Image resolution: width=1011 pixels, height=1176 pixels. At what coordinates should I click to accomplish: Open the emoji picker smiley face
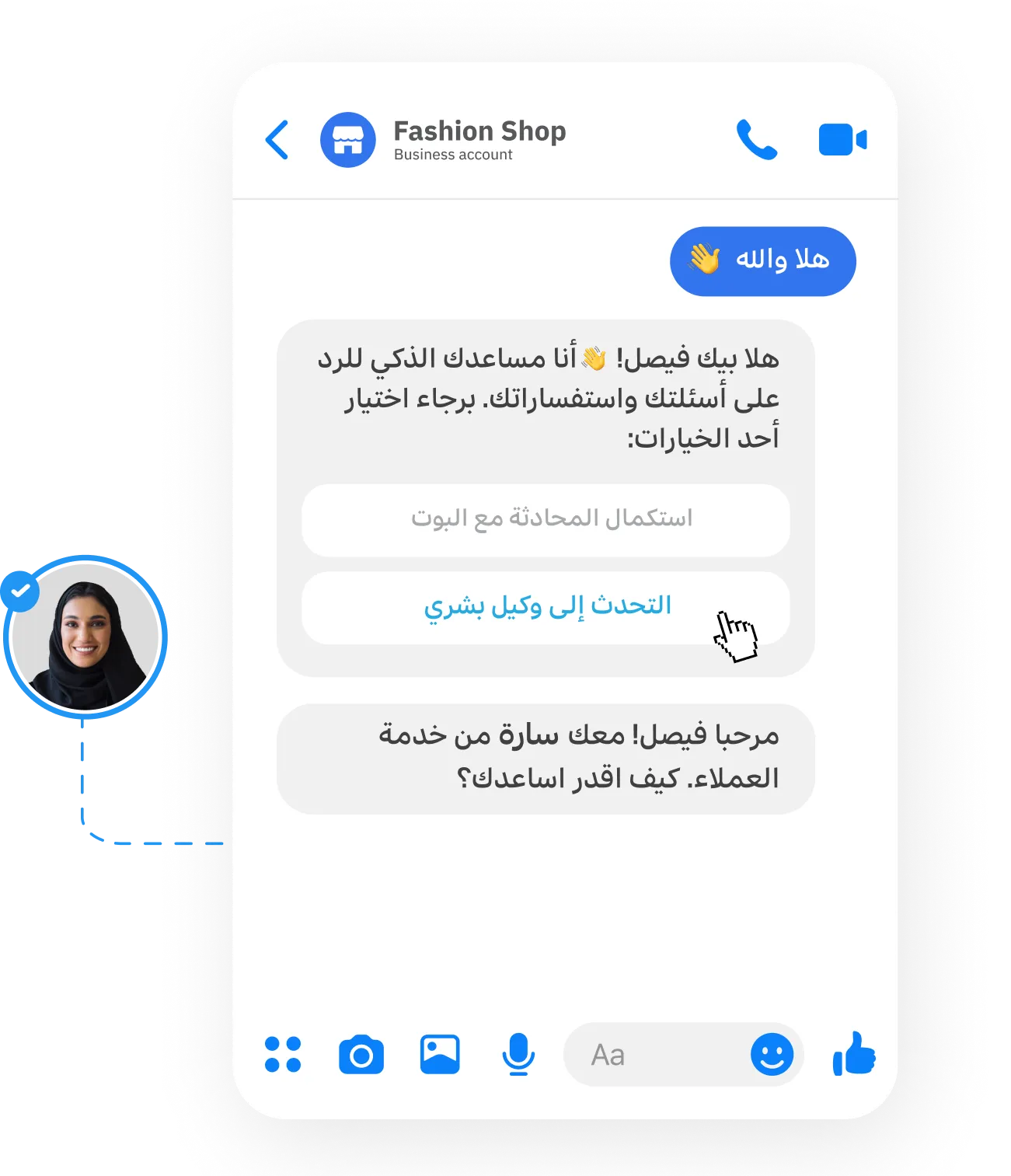point(772,1055)
